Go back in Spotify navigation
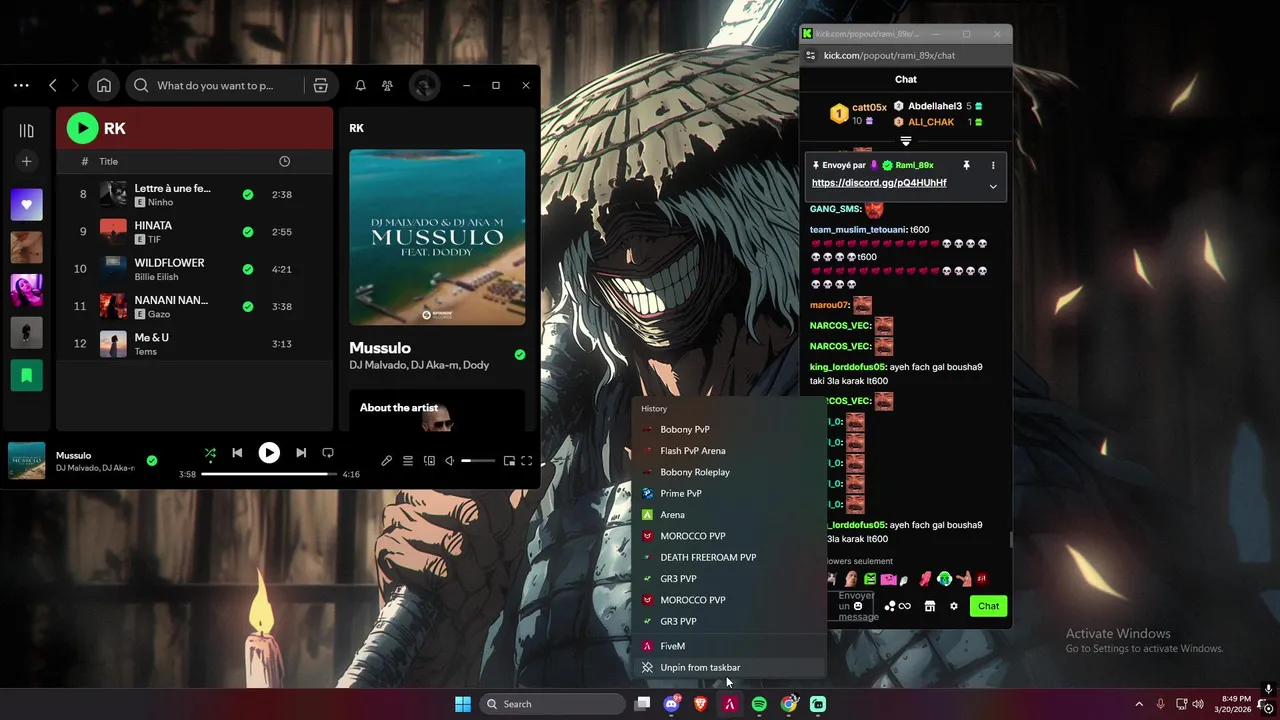Screen dimensions: 1280x720 tap(53, 85)
